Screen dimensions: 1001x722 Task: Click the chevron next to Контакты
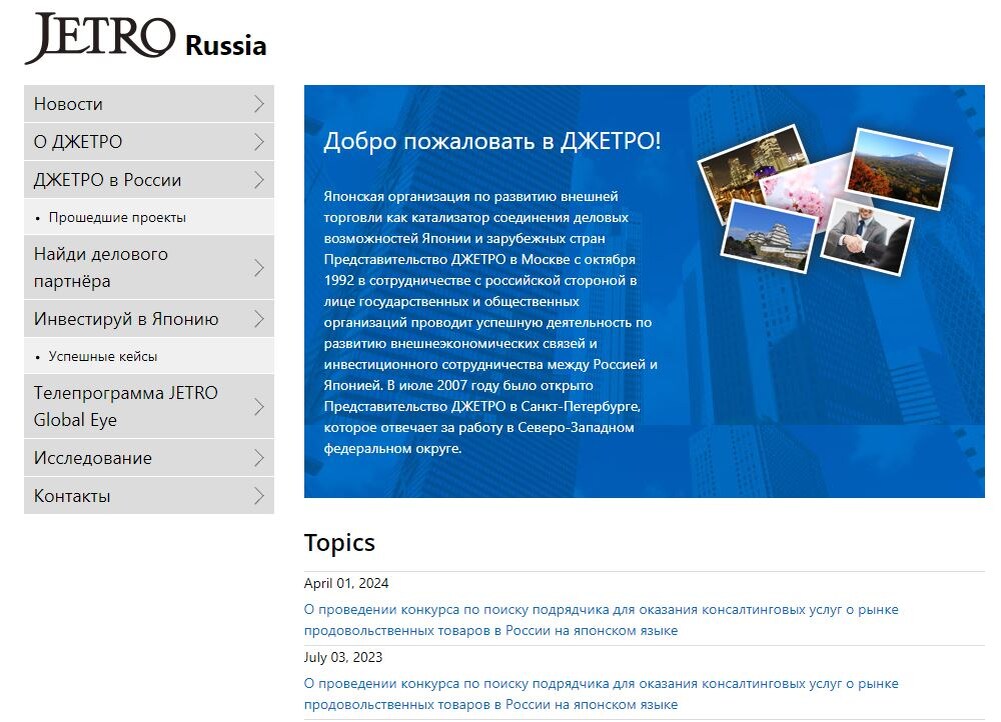259,495
